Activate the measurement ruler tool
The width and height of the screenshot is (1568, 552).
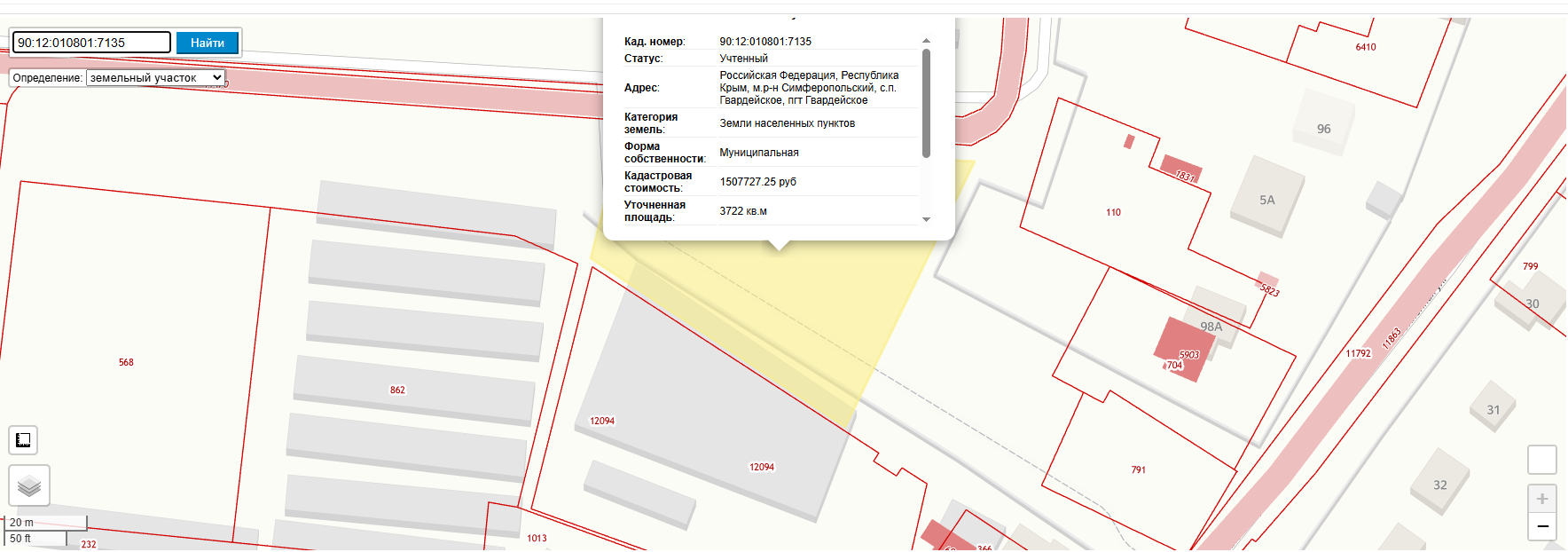[x=23, y=440]
